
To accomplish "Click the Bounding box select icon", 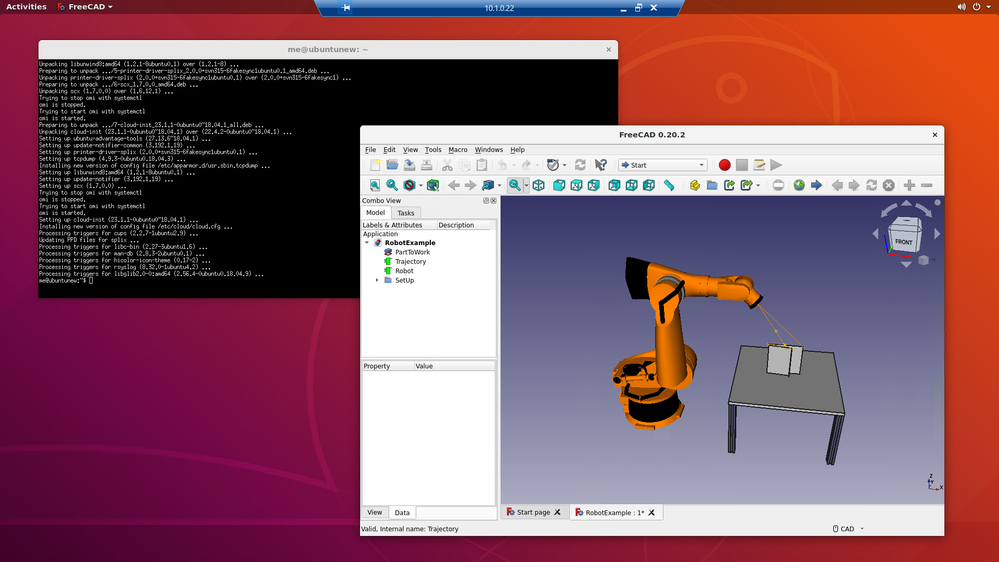I will coord(433,185).
